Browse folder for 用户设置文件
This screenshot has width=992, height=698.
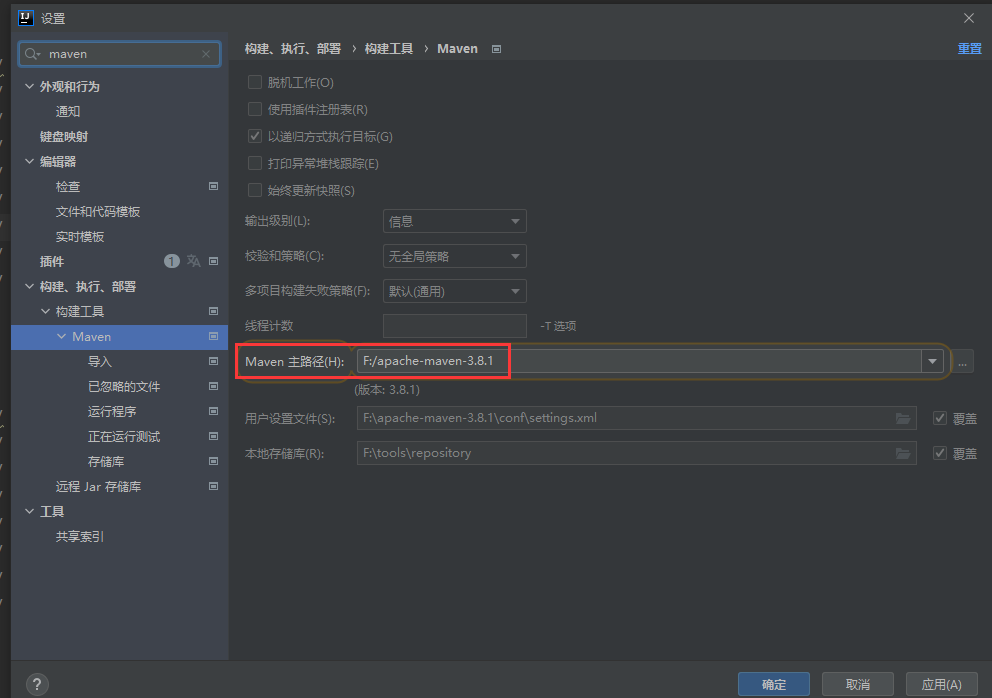click(x=903, y=418)
